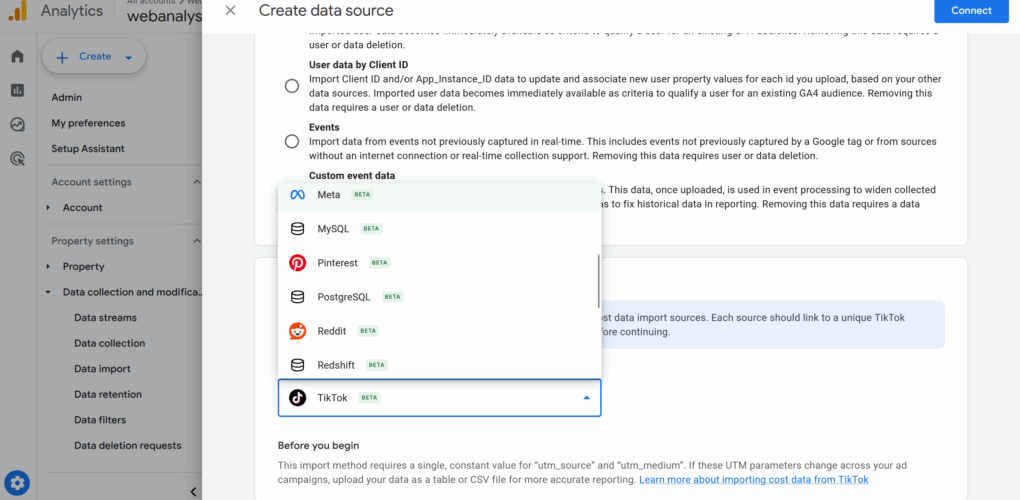
Task: Choose MySQL from the source list
Action: [333, 229]
